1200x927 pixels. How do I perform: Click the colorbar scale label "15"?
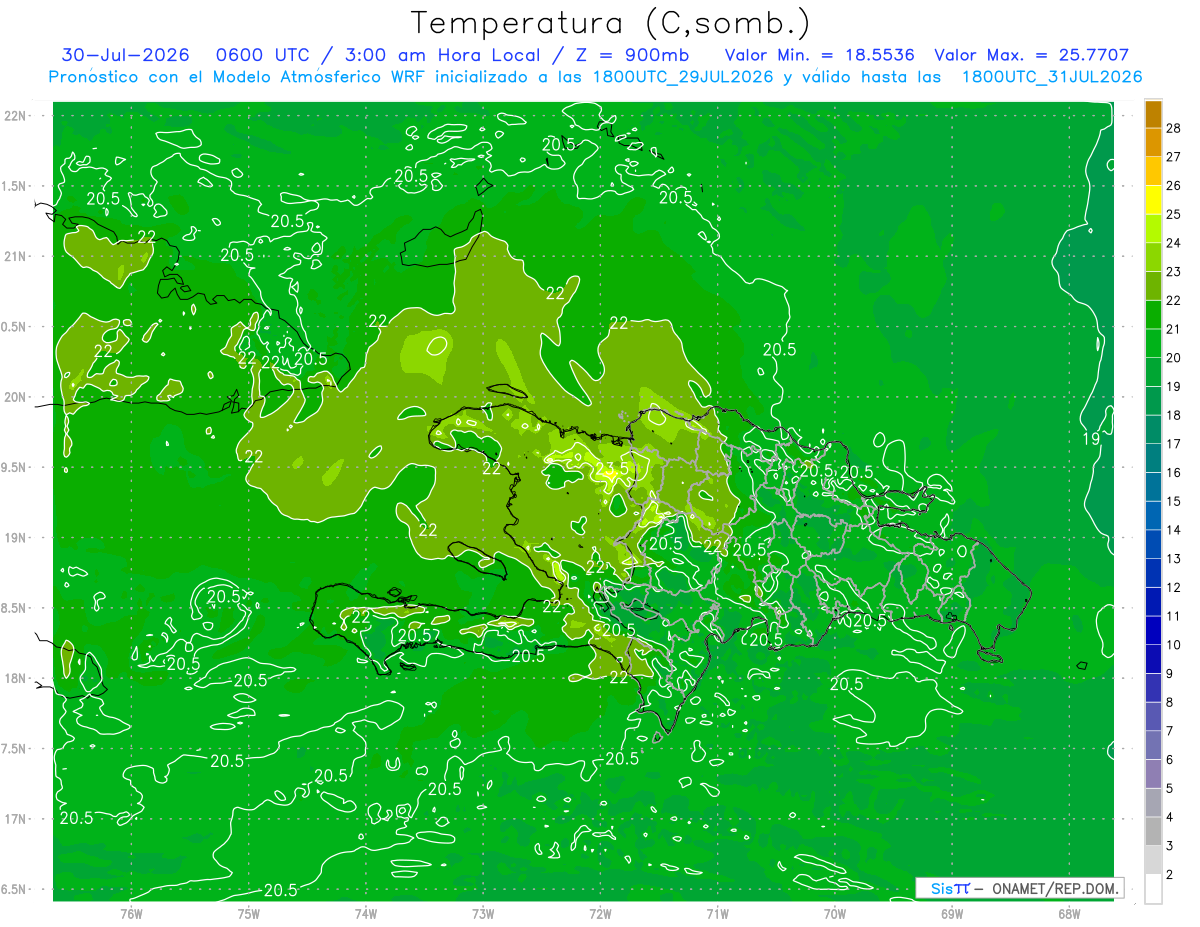coord(1174,501)
